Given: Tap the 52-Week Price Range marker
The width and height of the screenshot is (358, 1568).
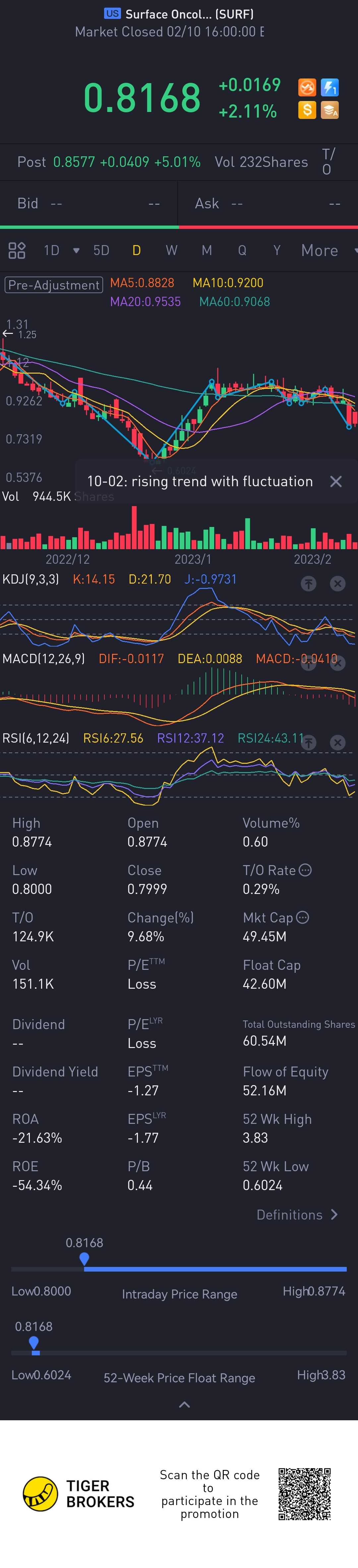Looking at the screenshot, I should point(34,1342).
